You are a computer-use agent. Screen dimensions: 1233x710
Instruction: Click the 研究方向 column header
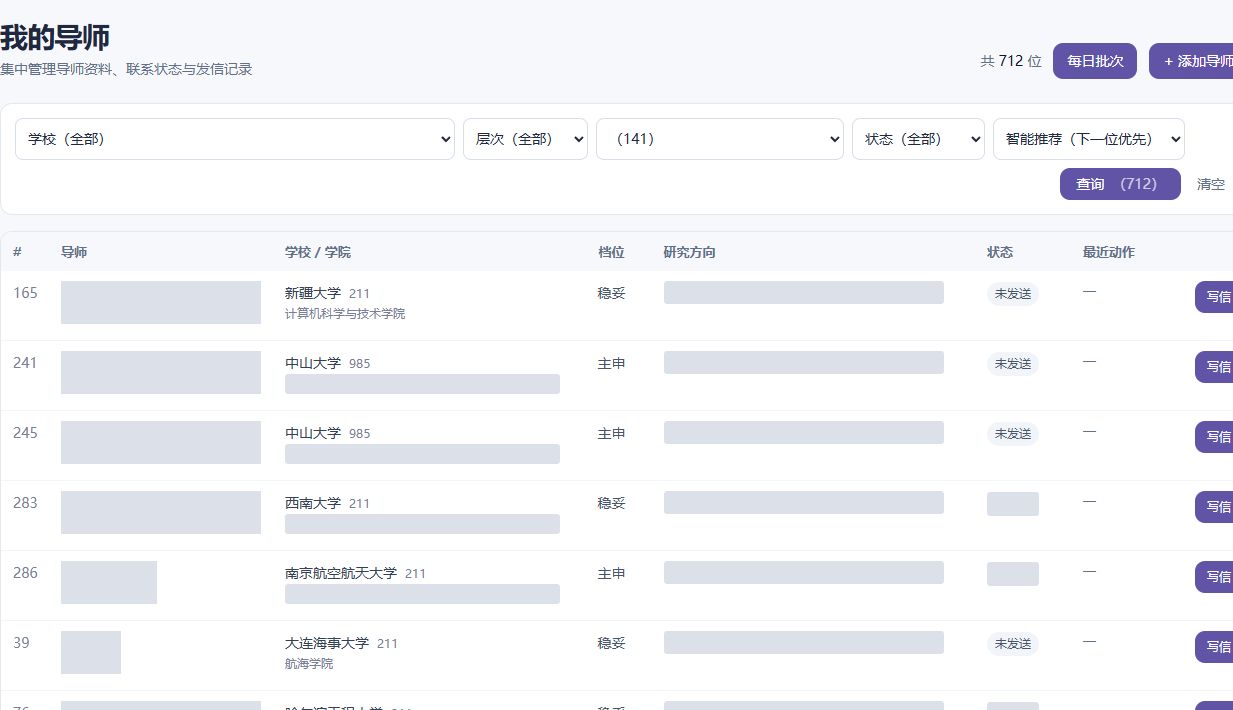pos(690,252)
